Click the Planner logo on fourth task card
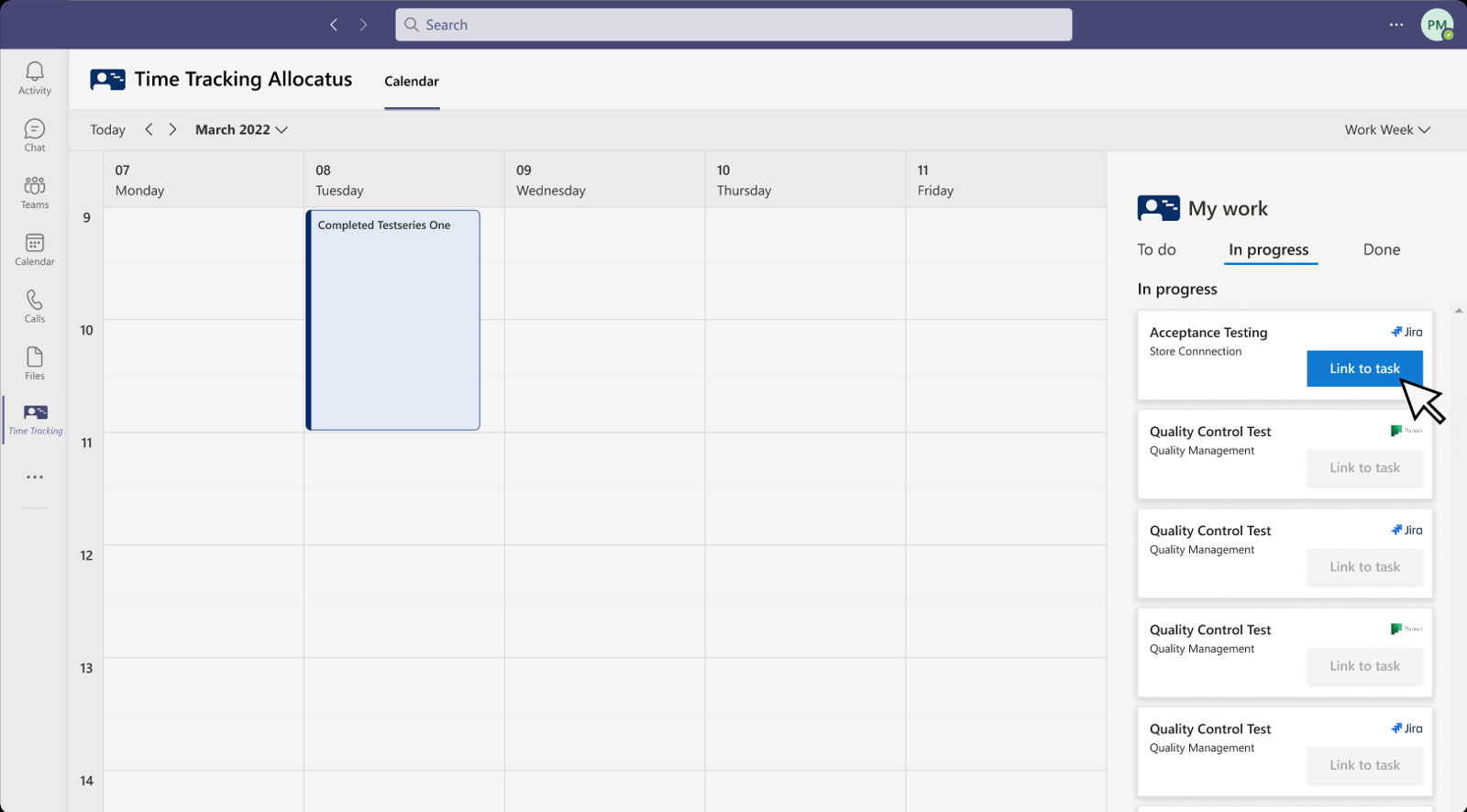 tap(1406, 629)
